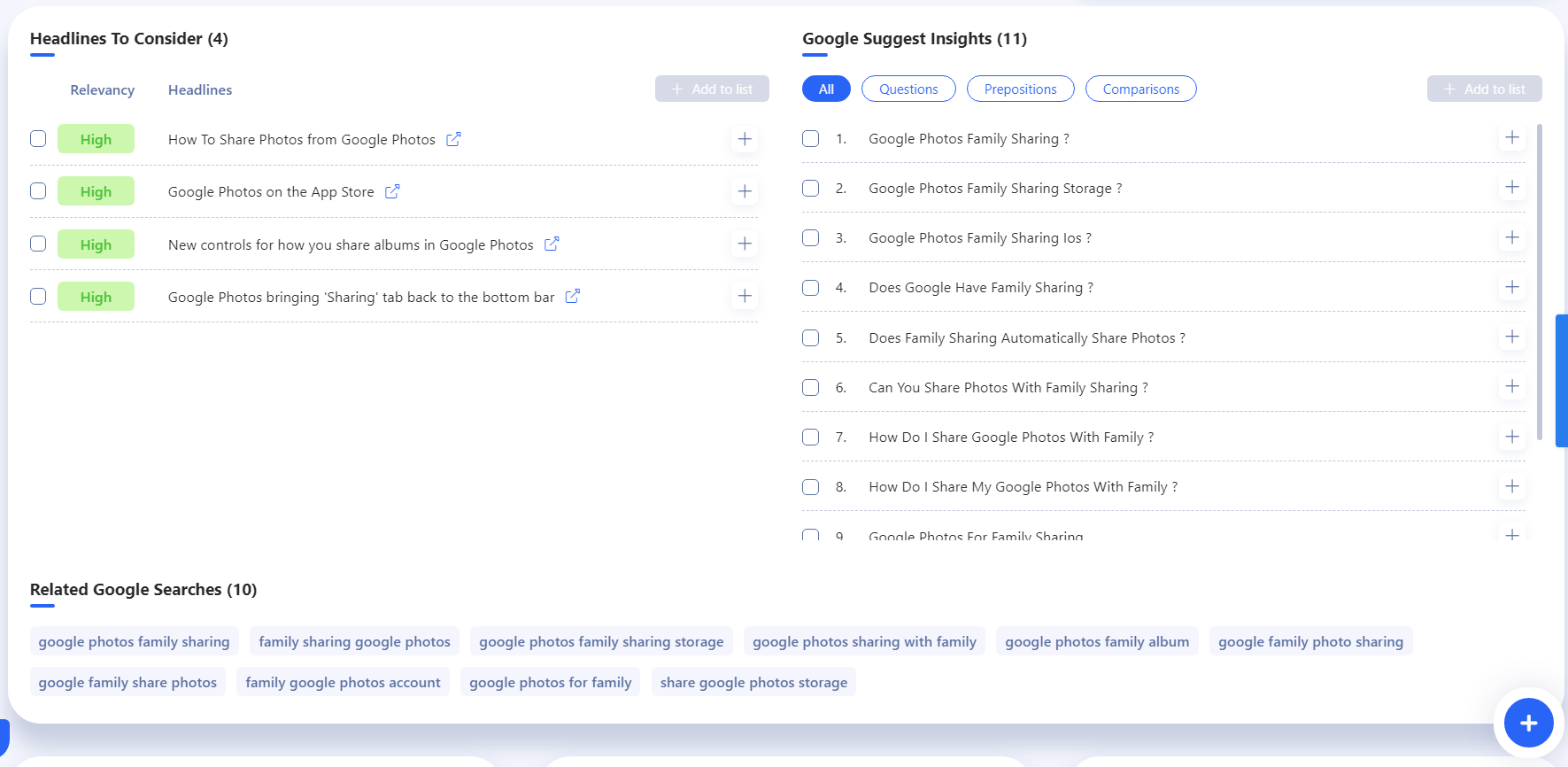Viewport: 1568px width, 767px height.
Task: Tick checkbox for 'Google Photos on the App Store'
Action: click(38, 190)
